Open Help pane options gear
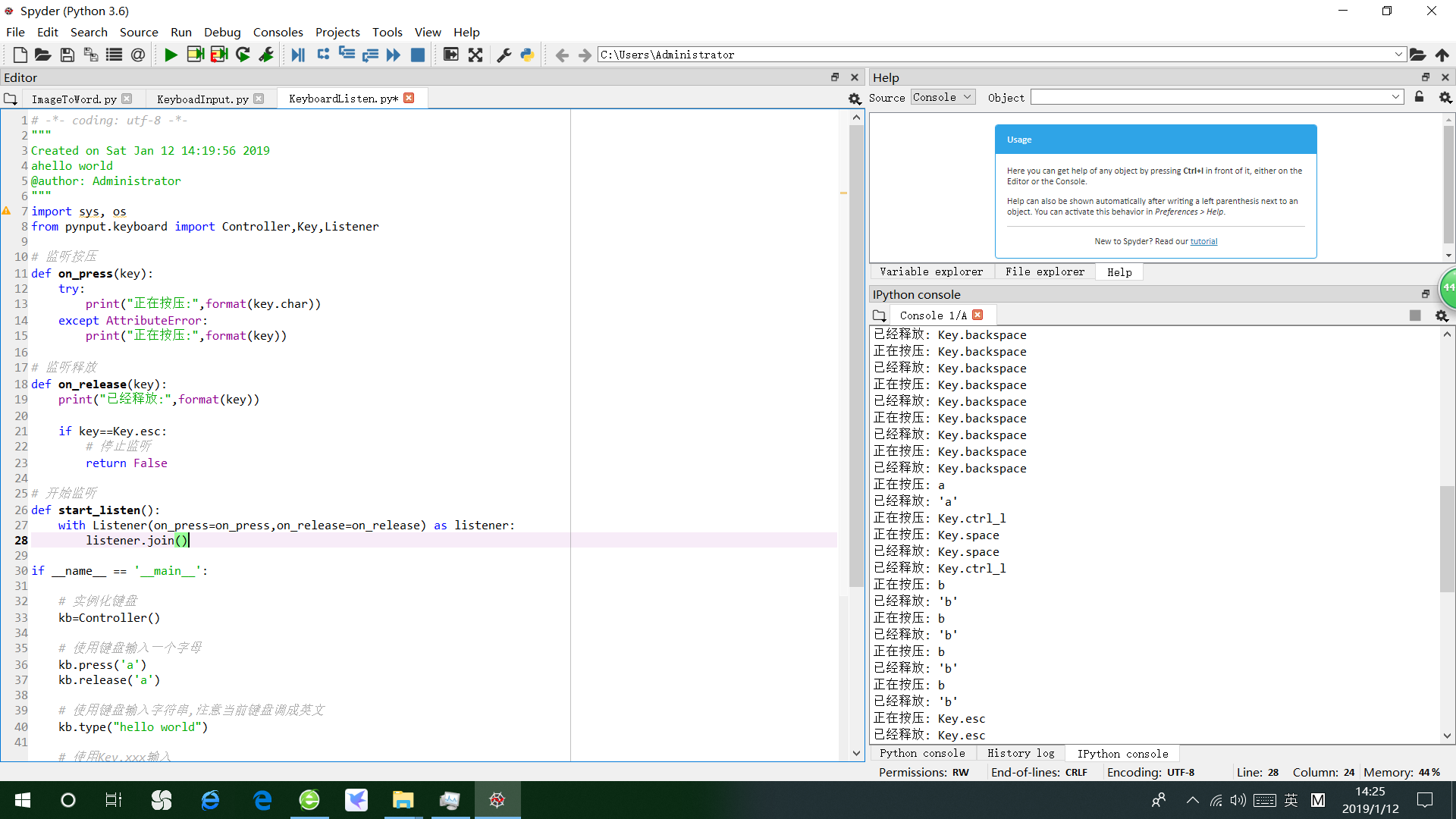 1445,97
